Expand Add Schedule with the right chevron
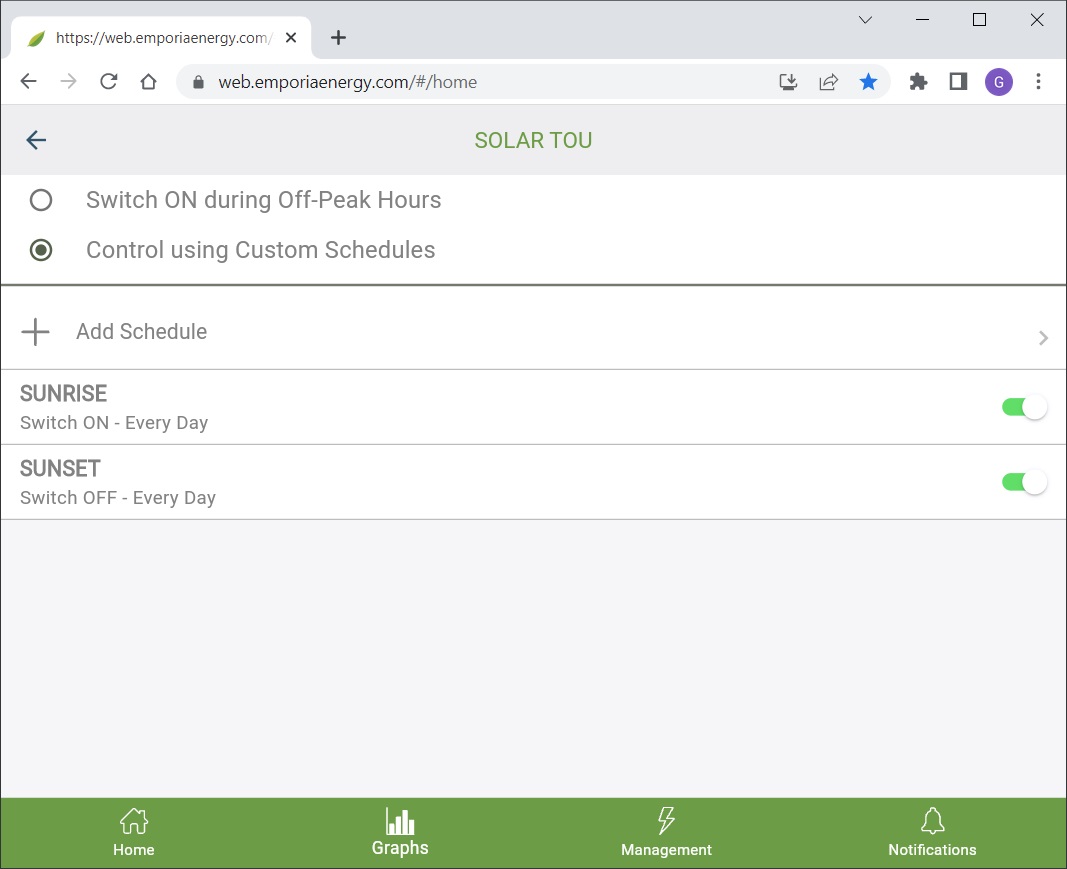The image size is (1067, 869). pyautogui.click(x=1043, y=338)
